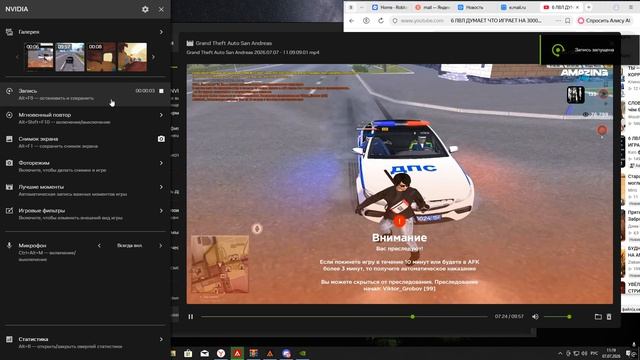
Task: Open second gallery thumbnail labeled 09:57
Action: click(70, 57)
